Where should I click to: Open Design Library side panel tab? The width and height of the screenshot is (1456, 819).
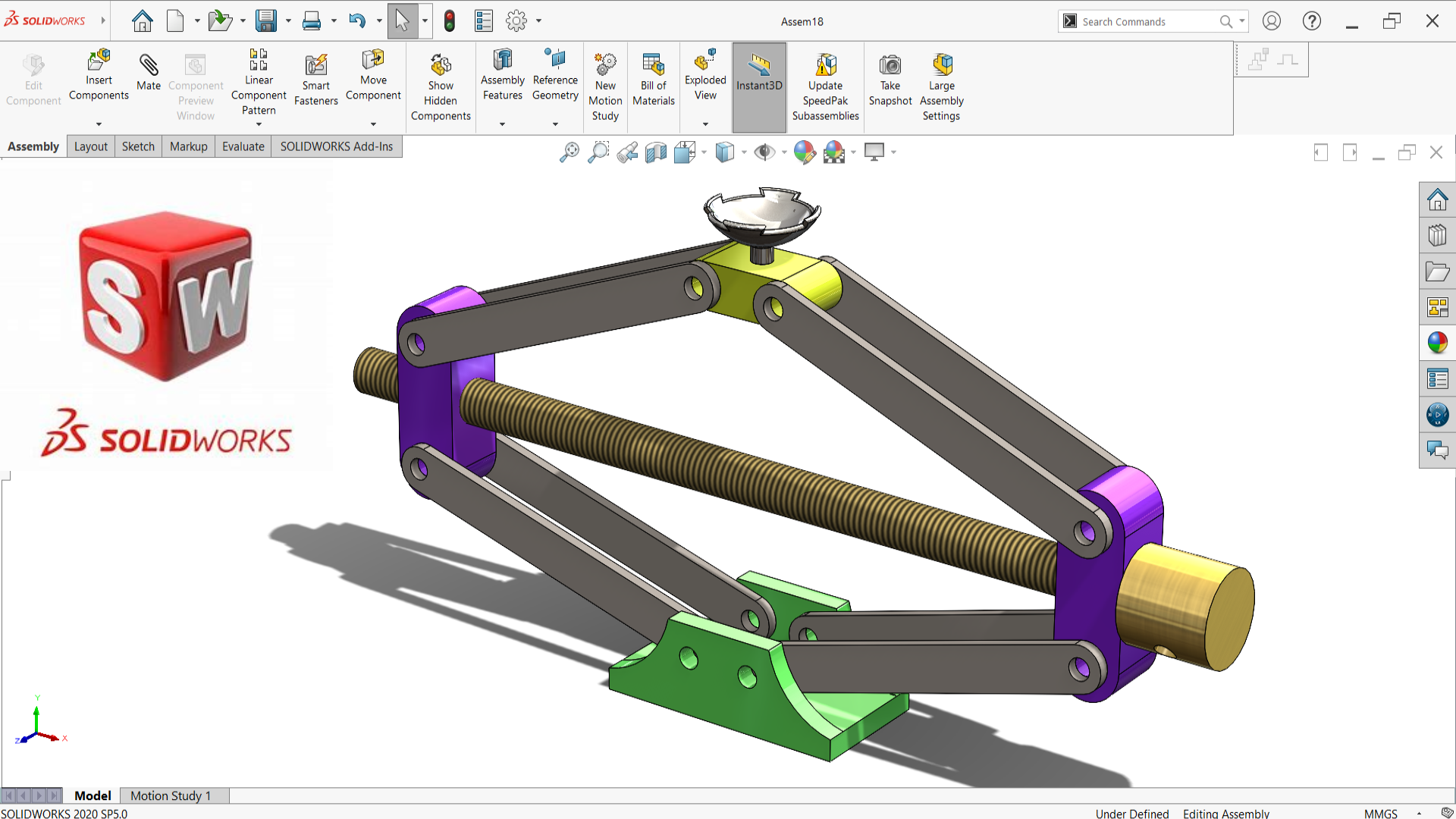click(1437, 235)
